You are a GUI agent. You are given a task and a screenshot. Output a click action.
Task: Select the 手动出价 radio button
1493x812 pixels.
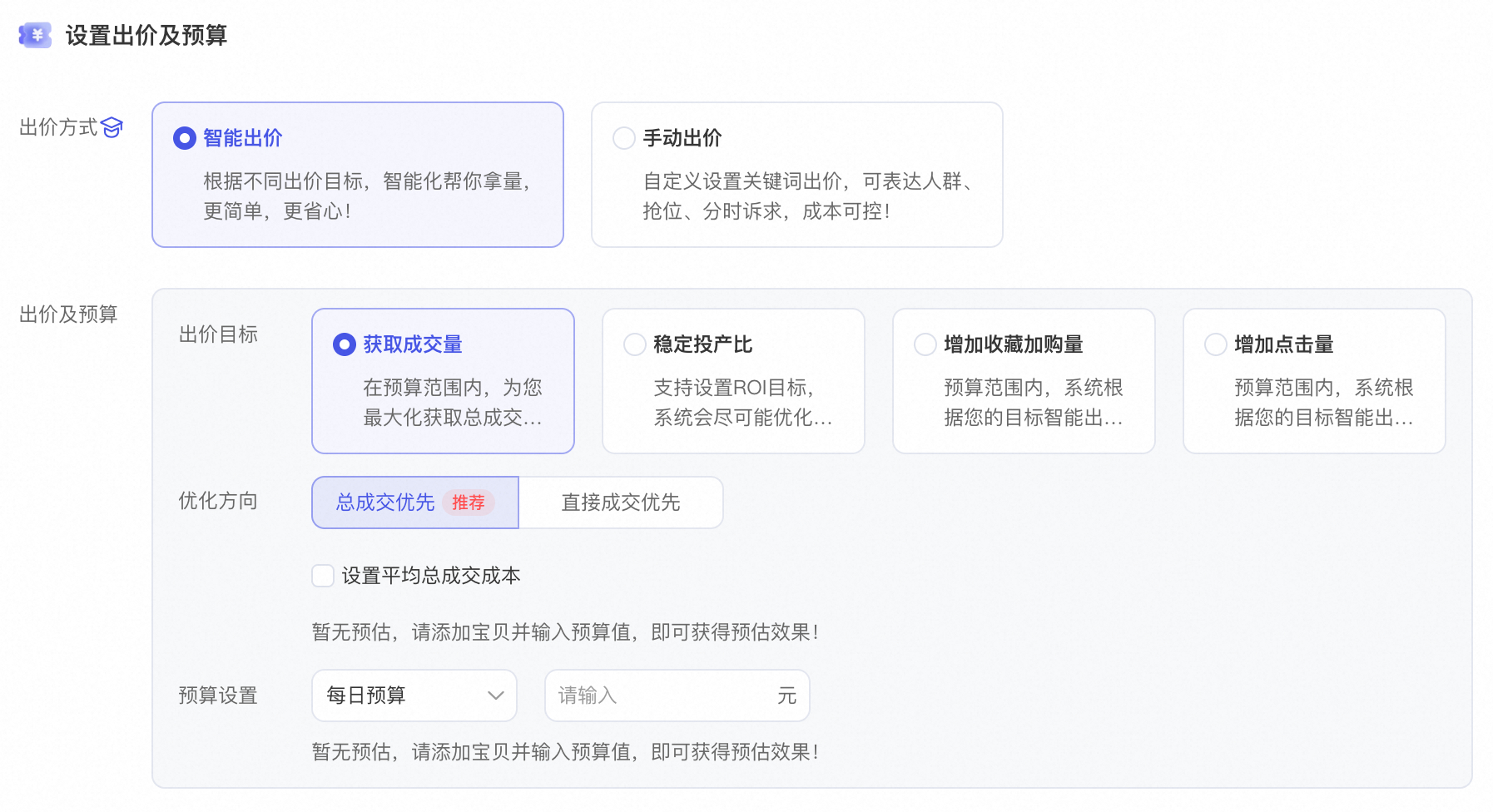point(623,138)
